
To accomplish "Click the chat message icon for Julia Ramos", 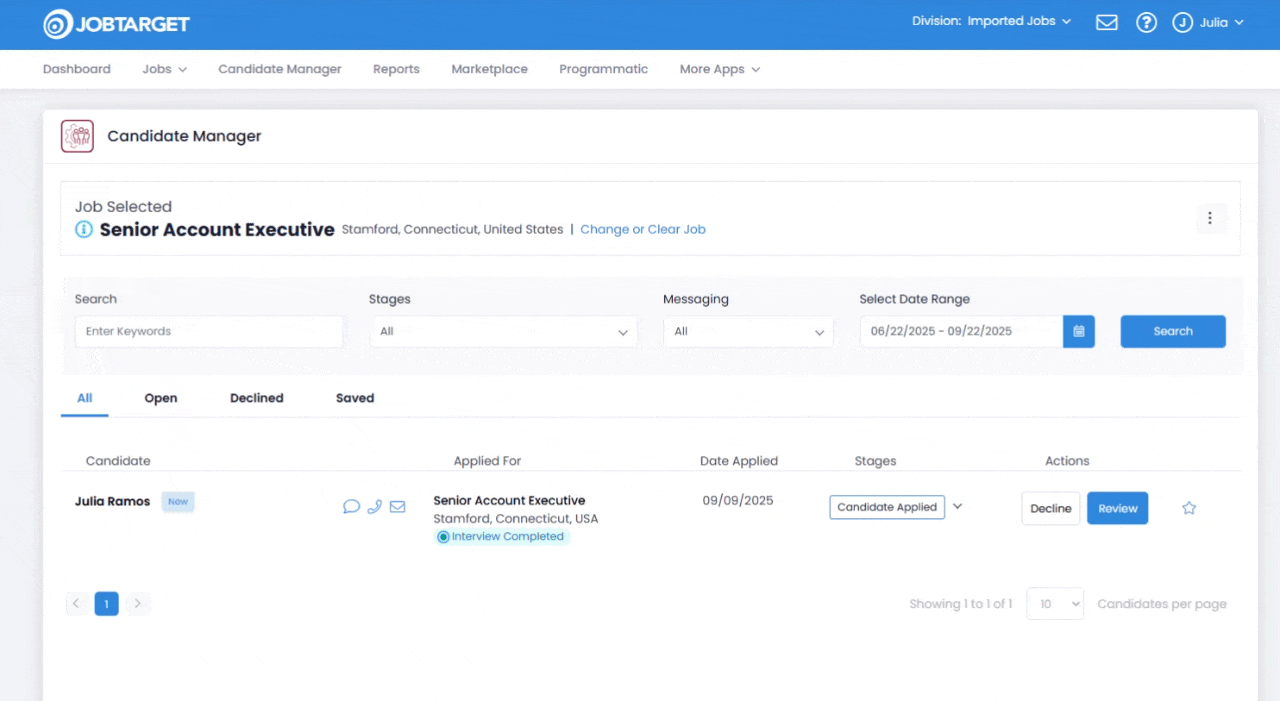I will [x=351, y=507].
